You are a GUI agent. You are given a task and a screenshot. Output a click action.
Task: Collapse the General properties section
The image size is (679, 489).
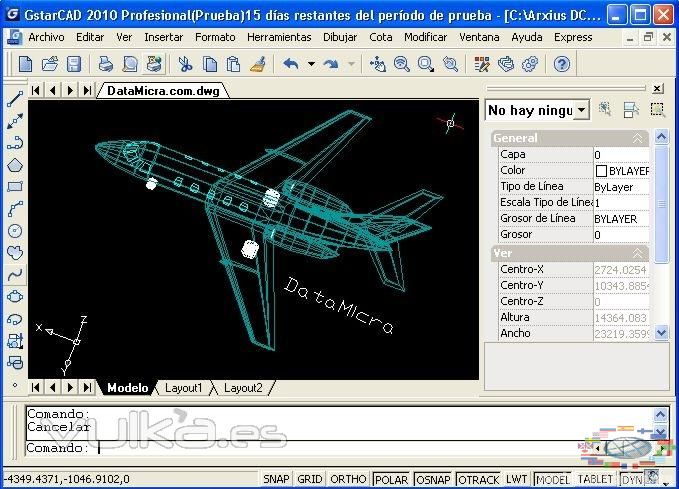pyautogui.click(x=637, y=138)
